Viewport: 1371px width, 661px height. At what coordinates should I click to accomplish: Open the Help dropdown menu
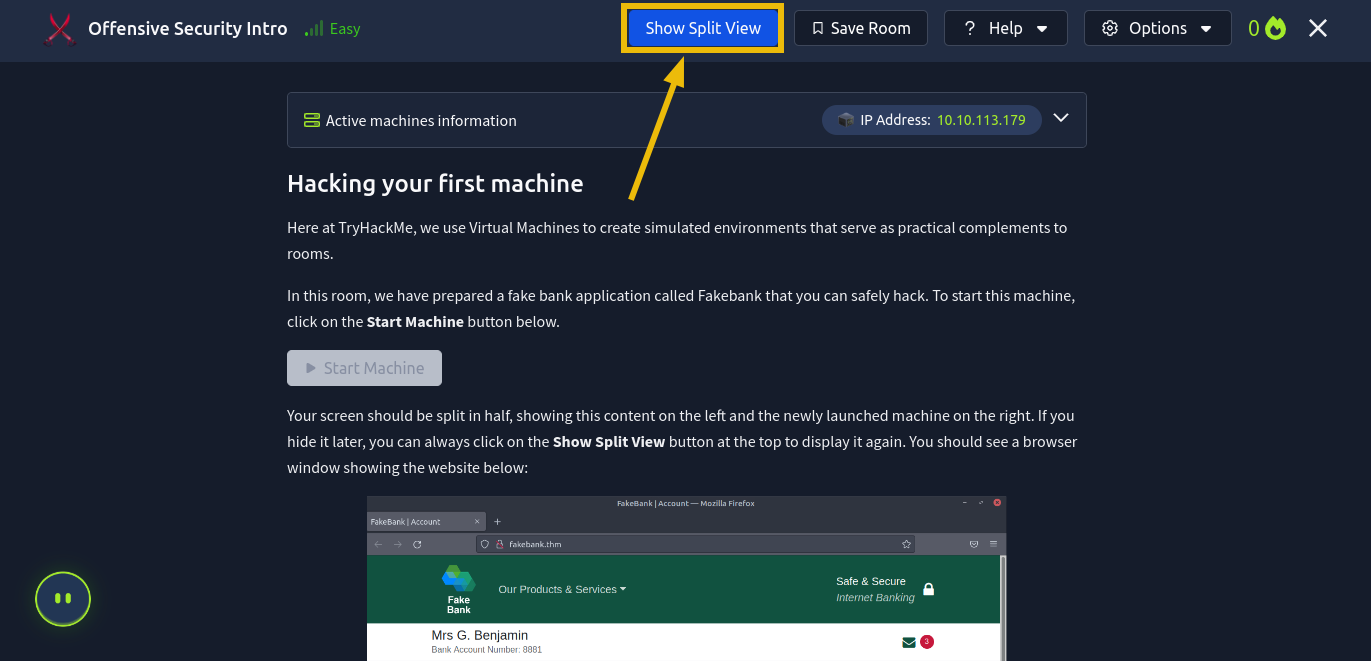tap(1005, 28)
